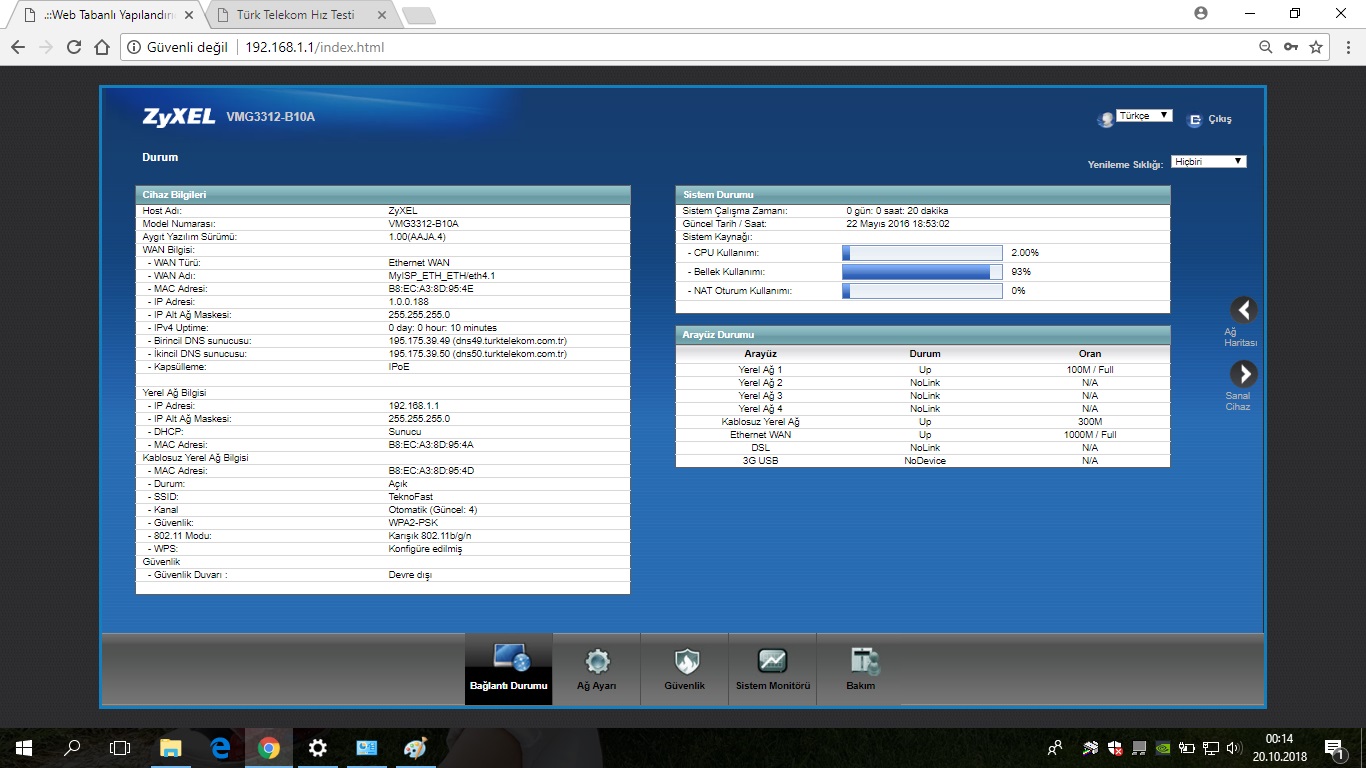The height and width of the screenshot is (768, 1366).
Task: Click the CPU Kullanımı progress bar
Action: pyautogui.click(x=922, y=253)
